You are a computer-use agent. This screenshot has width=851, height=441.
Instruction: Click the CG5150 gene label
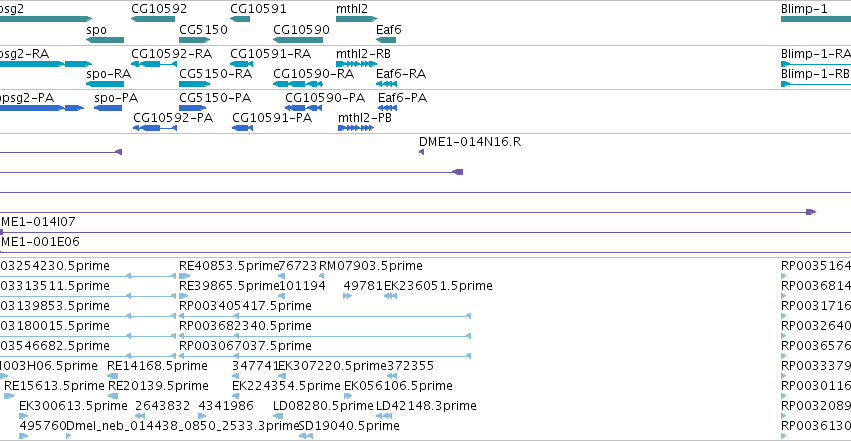(x=203, y=30)
